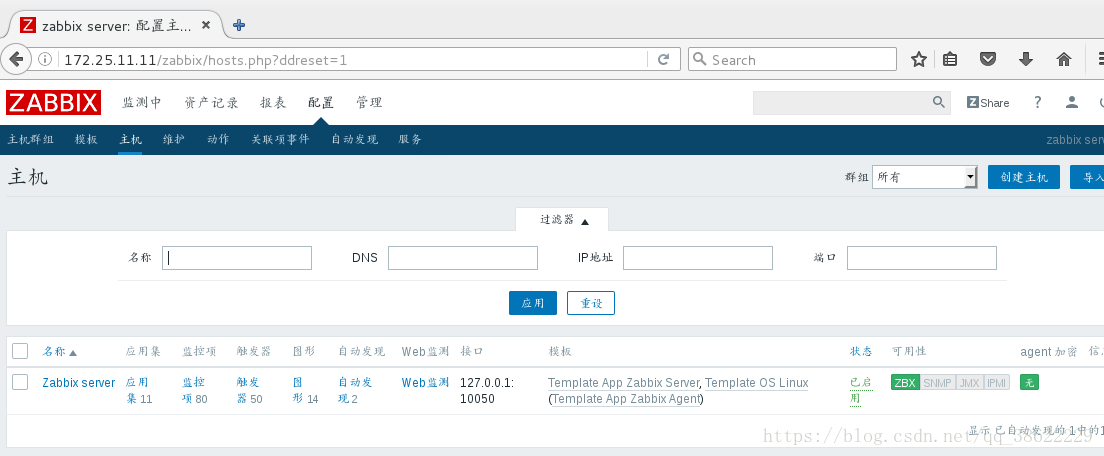Image resolution: width=1104 pixels, height=456 pixels.
Task: Click 重设 filter reset button
Action: 591,303
